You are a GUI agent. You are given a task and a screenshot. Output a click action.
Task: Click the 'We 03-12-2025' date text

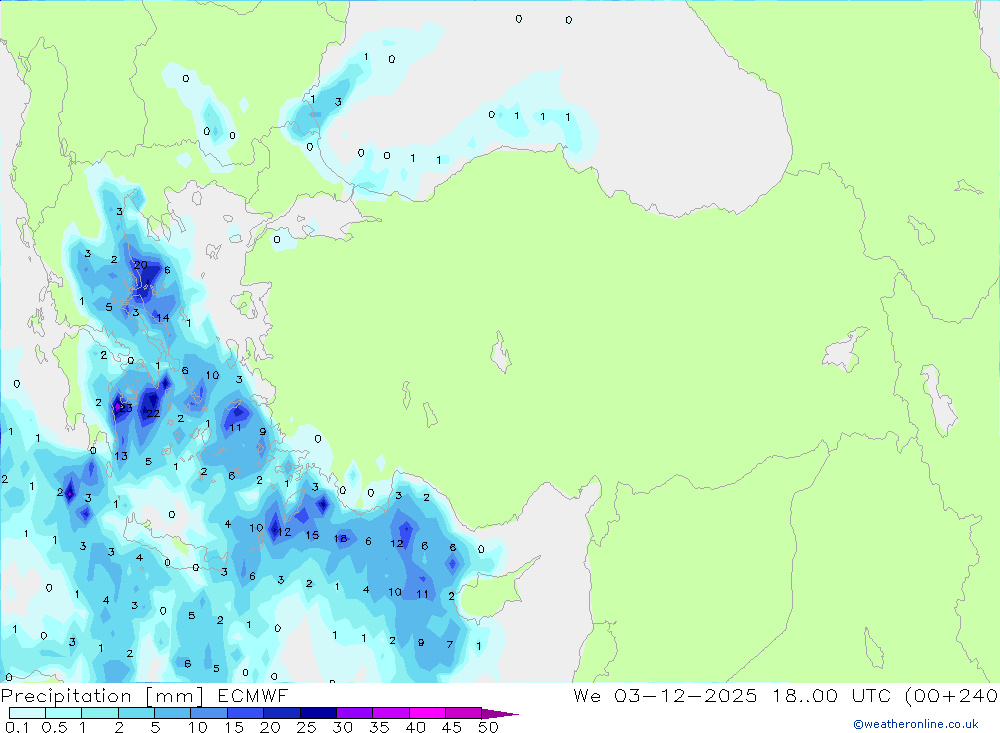click(x=665, y=695)
